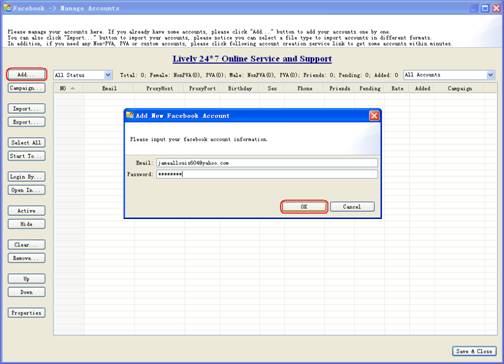Click the Email input field in the dialog
This screenshot has height=364, width=504.
point(267,163)
